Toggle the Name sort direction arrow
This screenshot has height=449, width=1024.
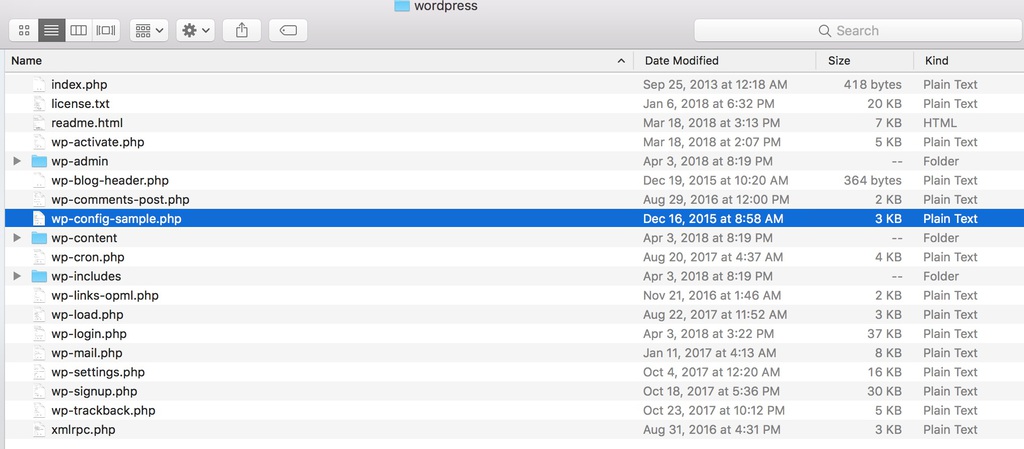coord(620,61)
